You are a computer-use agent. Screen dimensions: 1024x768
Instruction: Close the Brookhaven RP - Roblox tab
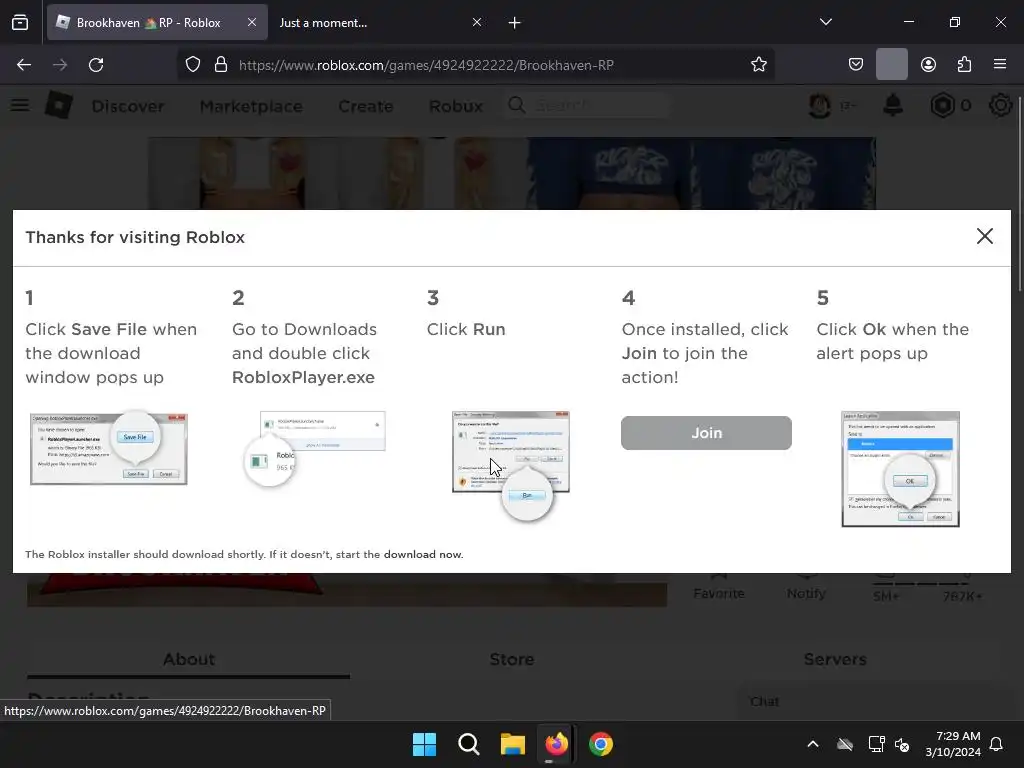(252, 22)
